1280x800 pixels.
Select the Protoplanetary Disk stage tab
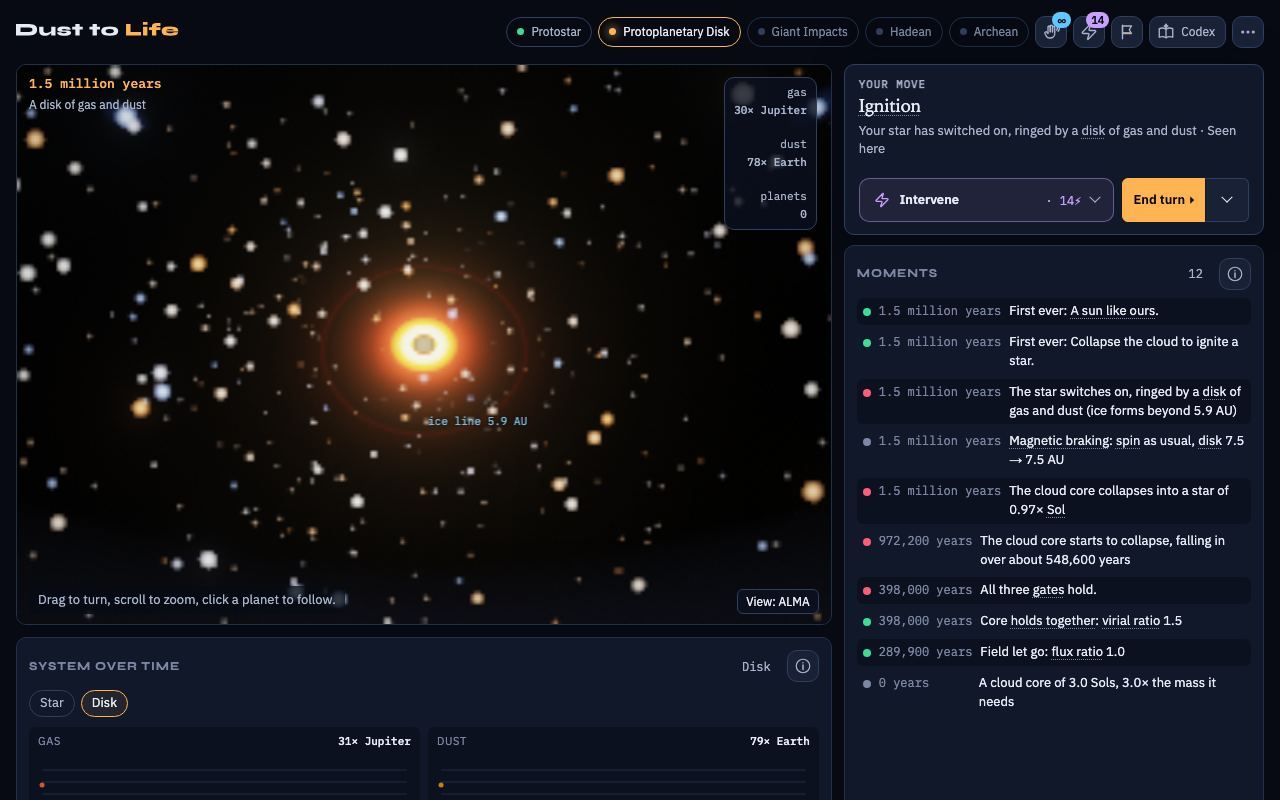coord(669,32)
